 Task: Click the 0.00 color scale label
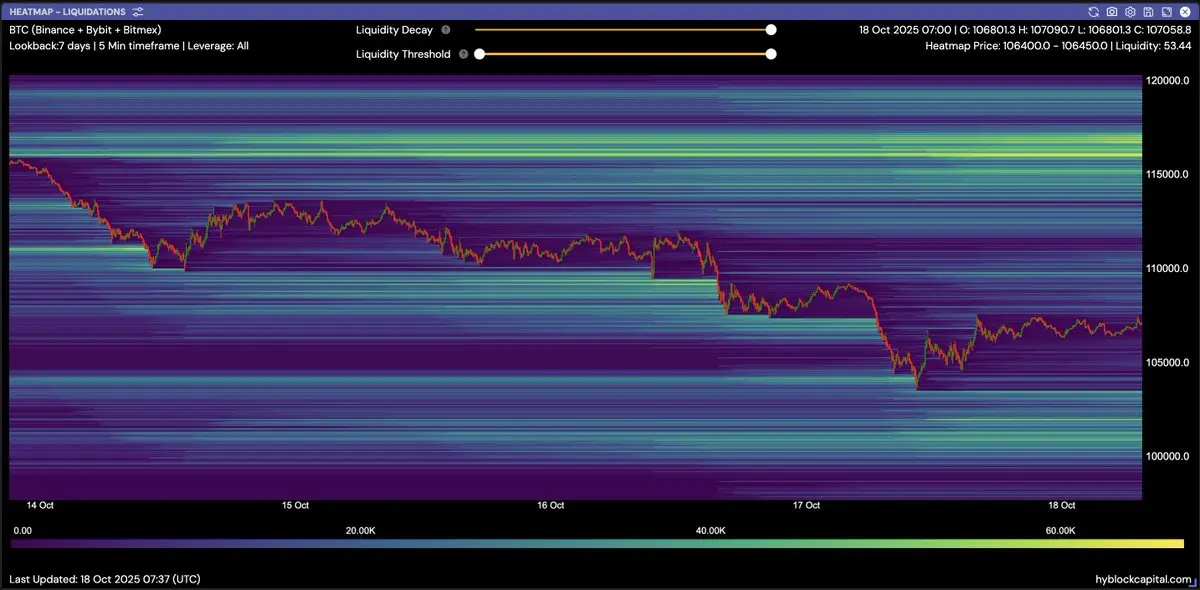(23, 530)
